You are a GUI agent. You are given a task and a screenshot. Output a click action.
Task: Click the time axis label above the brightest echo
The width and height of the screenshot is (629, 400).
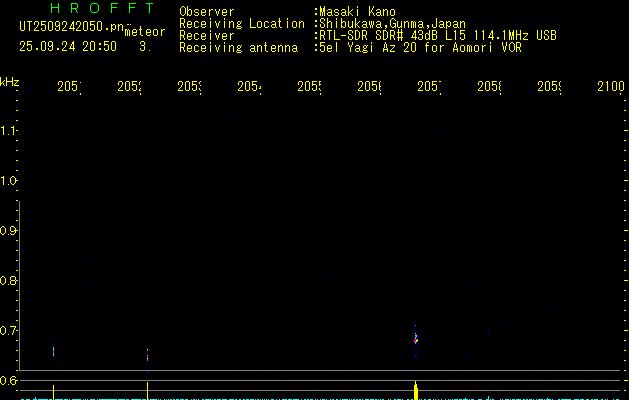pyautogui.click(x=429, y=87)
